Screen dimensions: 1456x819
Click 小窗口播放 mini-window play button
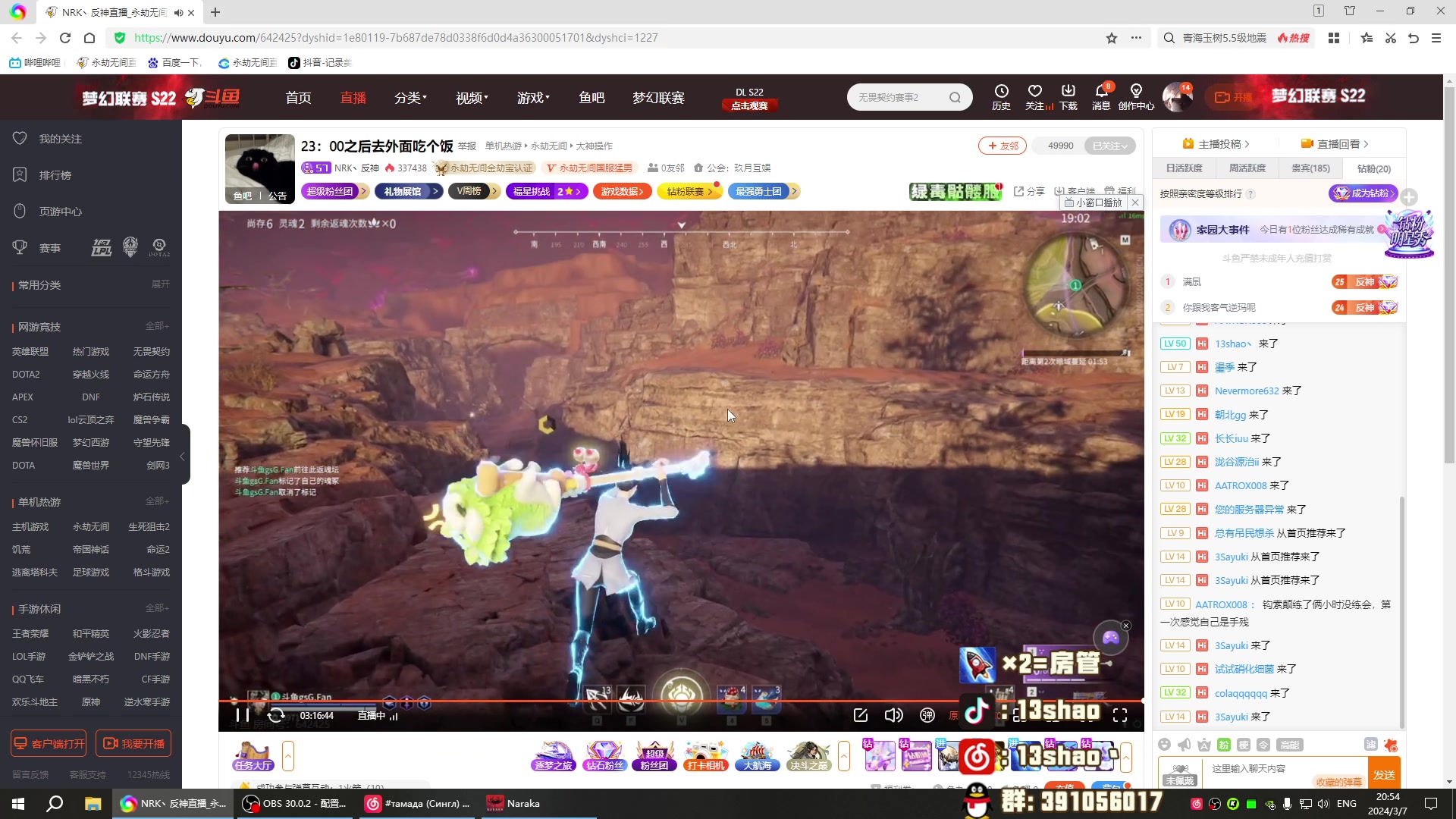click(x=1093, y=202)
